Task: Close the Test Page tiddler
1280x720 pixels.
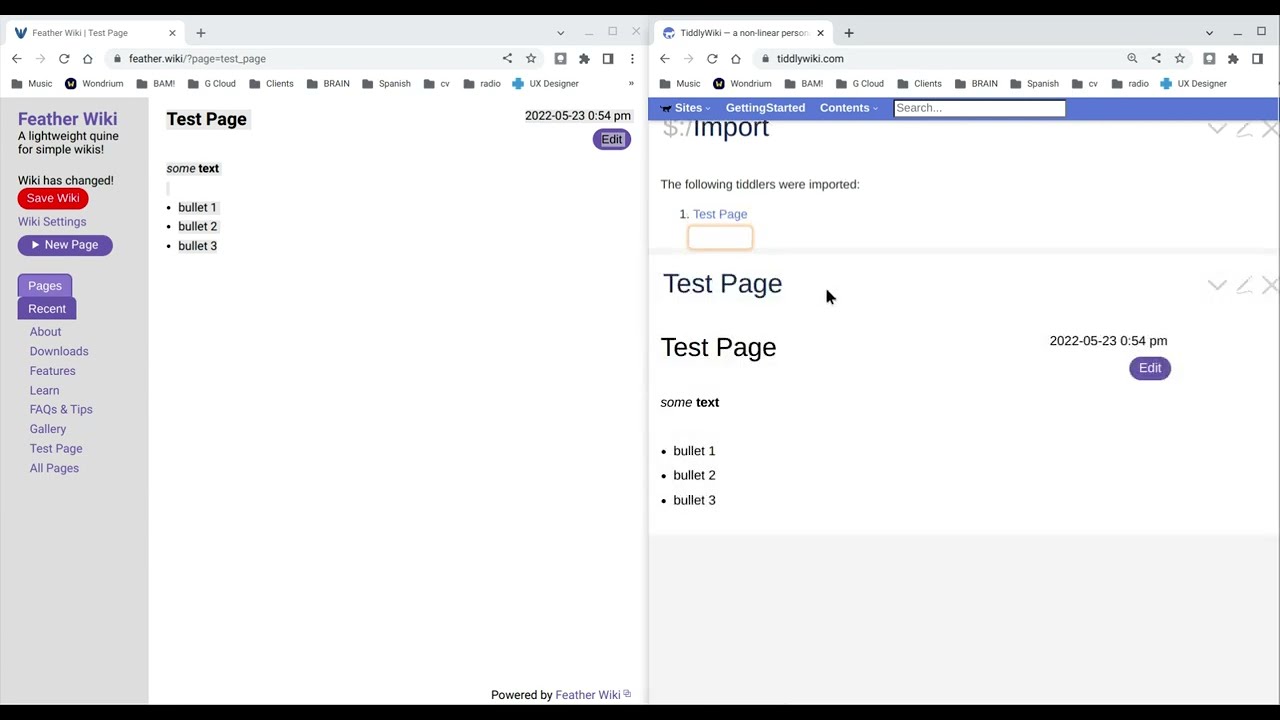Action: [x=1269, y=286]
